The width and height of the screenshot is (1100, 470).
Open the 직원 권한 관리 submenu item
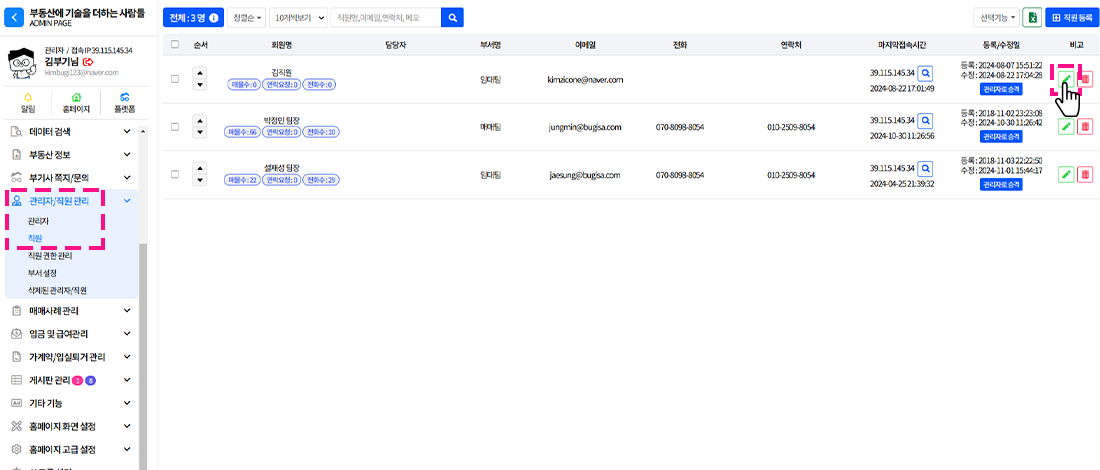point(50,256)
